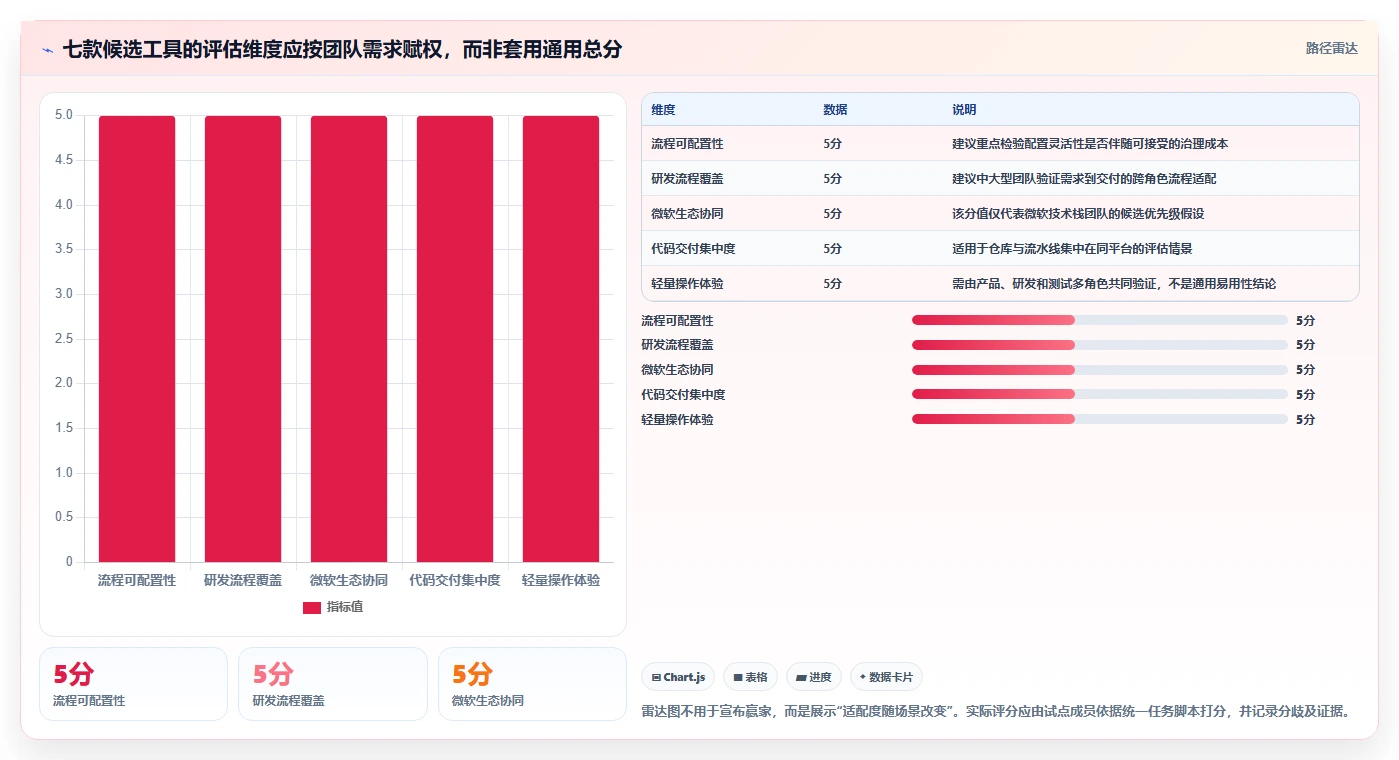Open the 微软生态协同 5分 data card
Viewport: 1399px width, 760px height.
coord(532,684)
